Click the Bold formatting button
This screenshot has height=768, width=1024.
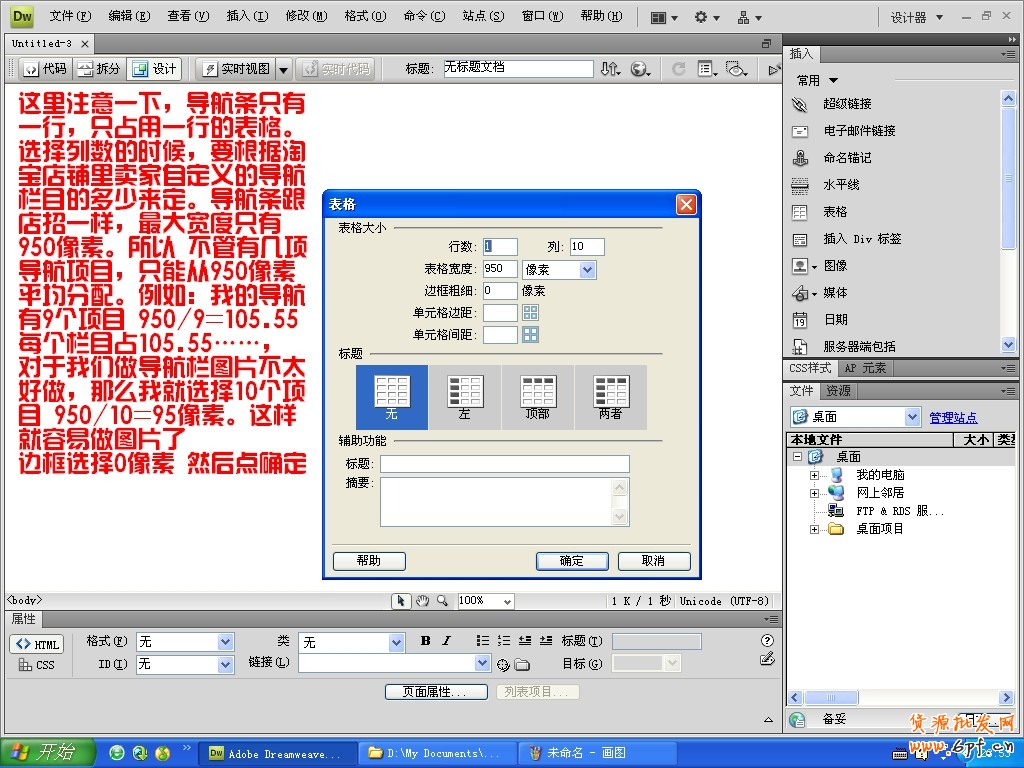point(425,641)
